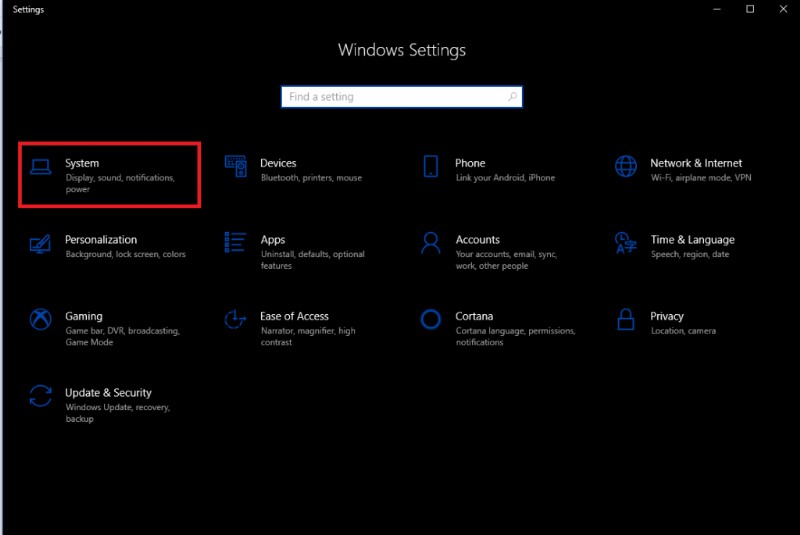Click the Cortana circle icon
The width and height of the screenshot is (800, 535).
[x=431, y=319]
